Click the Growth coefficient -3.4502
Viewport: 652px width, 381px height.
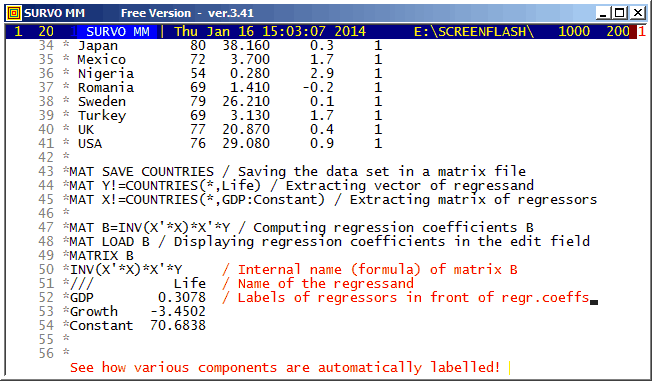click(x=178, y=312)
